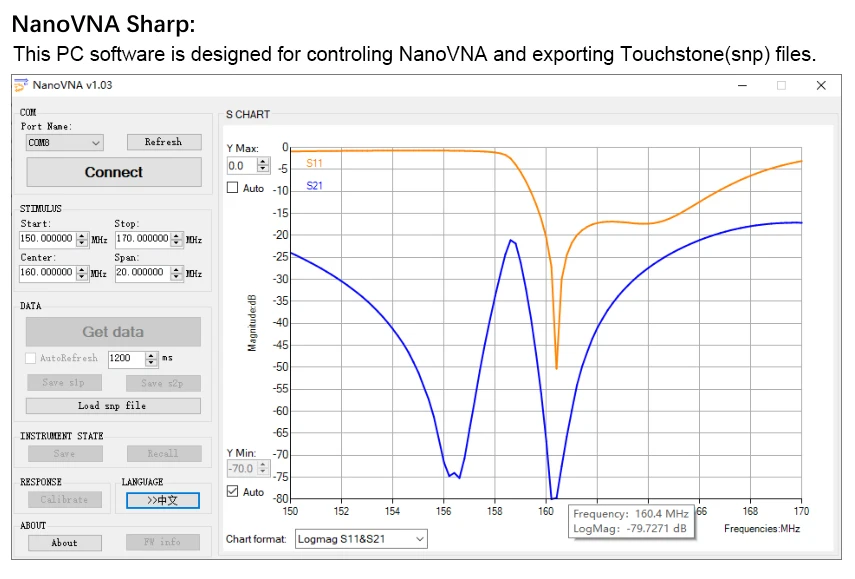
Task: Click the 1200 ms refresh interval field
Action: [127, 358]
